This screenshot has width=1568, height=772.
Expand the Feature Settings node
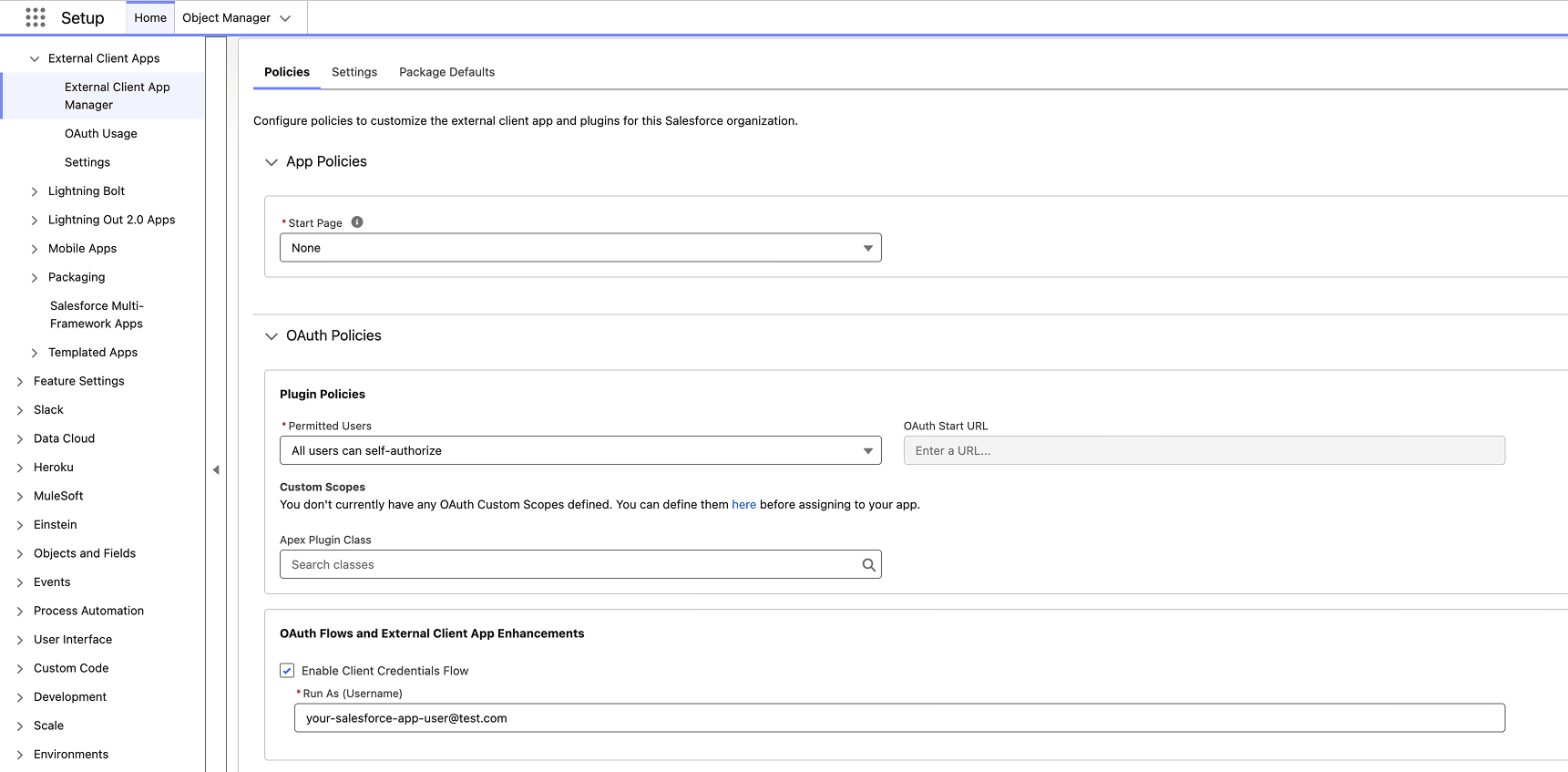pyautogui.click(x=20, y=382)
